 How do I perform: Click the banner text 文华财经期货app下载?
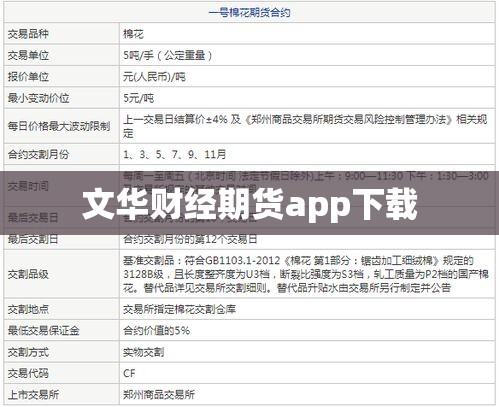pyautogui.click(x=250, y=204)
